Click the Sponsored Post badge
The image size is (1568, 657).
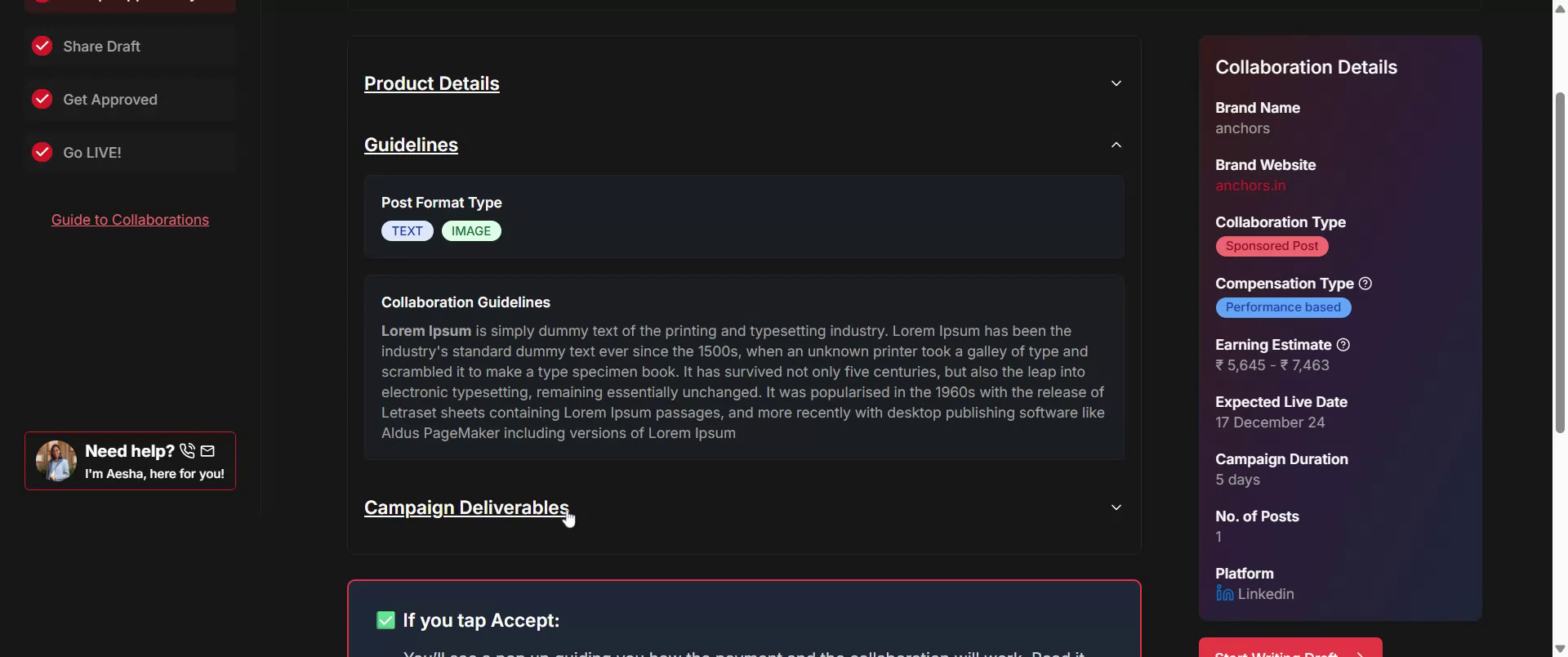click(x=1272, y=246)
